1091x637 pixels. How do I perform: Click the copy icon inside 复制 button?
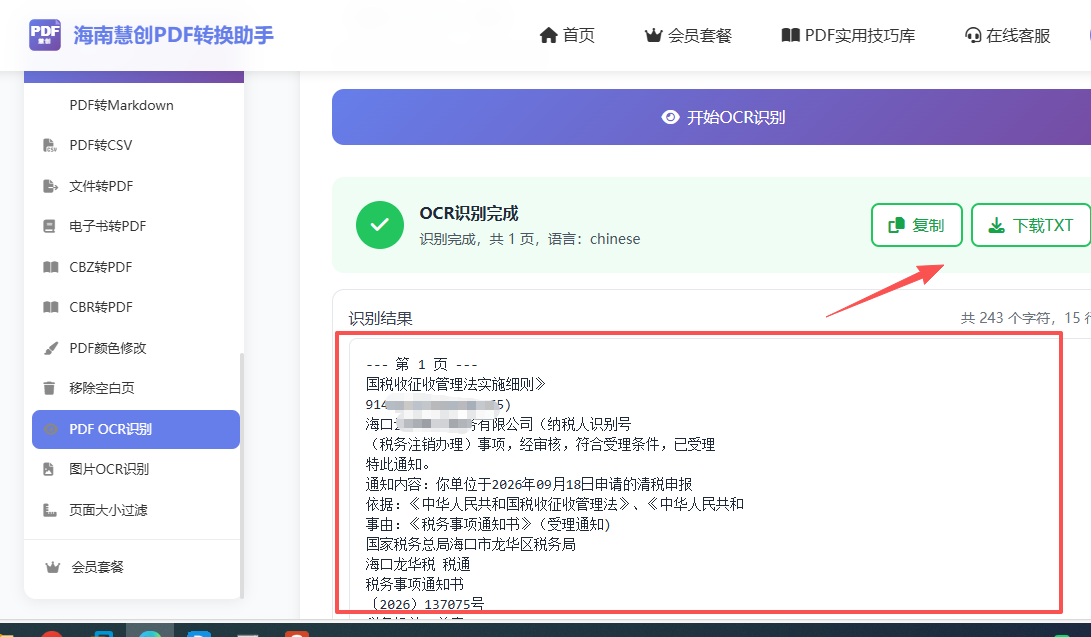897,225
